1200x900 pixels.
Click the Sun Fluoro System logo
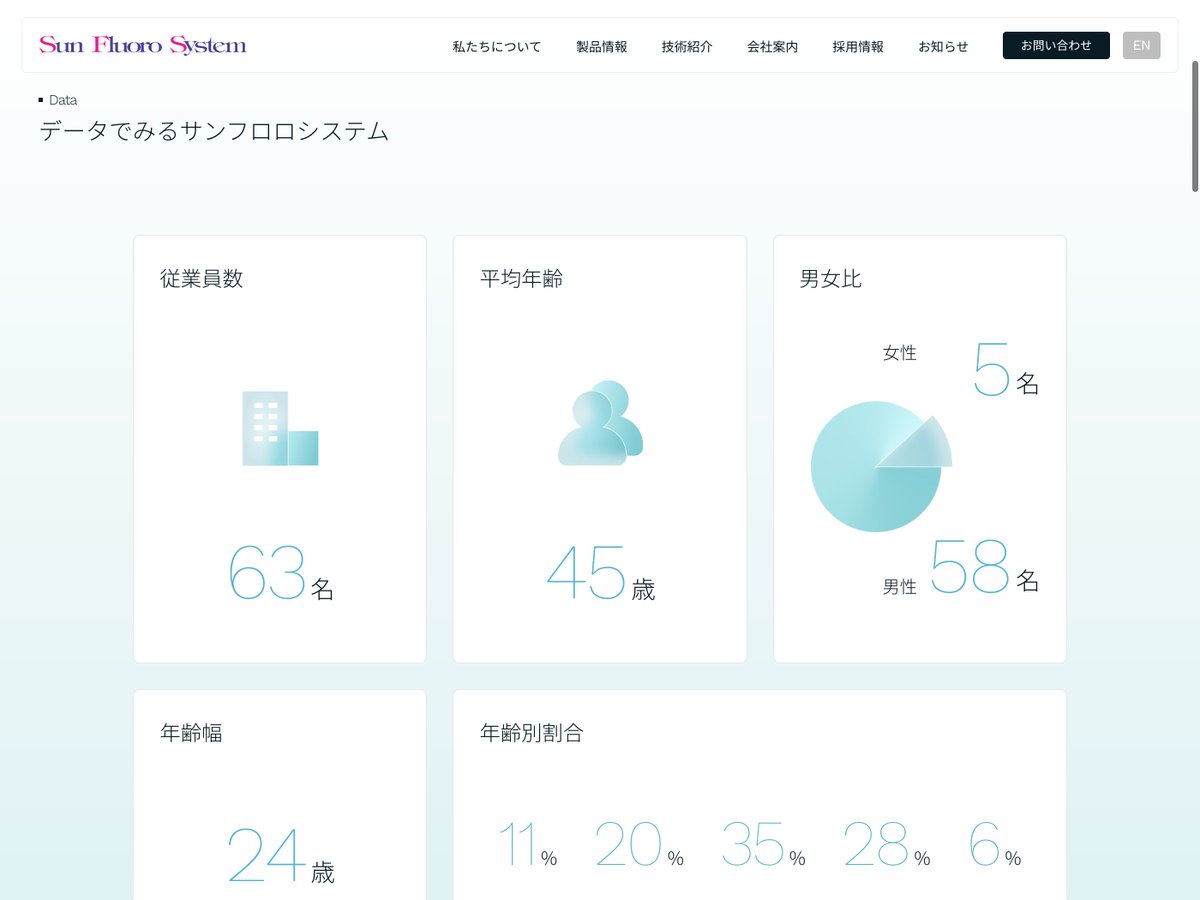(x=143, y=45)
